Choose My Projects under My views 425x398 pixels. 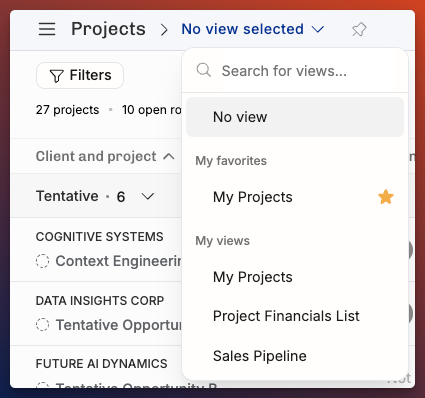coord(295,277)
